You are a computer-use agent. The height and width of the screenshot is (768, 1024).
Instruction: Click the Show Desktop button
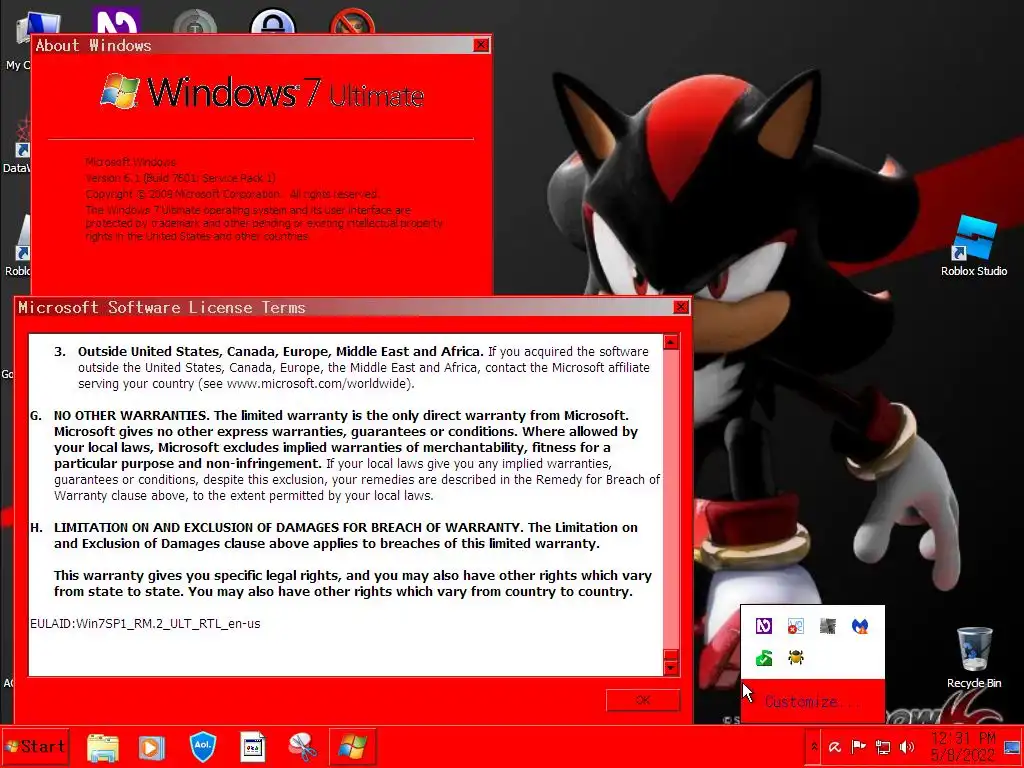pos(1012,747)
